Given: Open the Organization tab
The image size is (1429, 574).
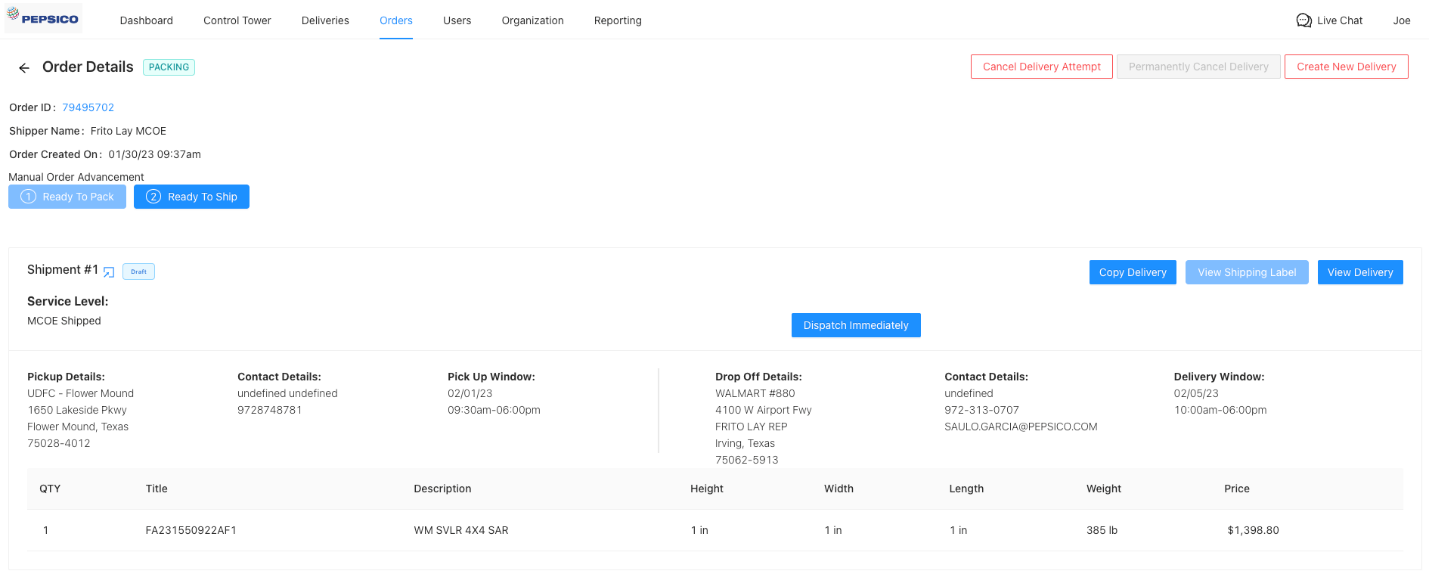Looking at the screenshot, I should (x=532, y=20).
